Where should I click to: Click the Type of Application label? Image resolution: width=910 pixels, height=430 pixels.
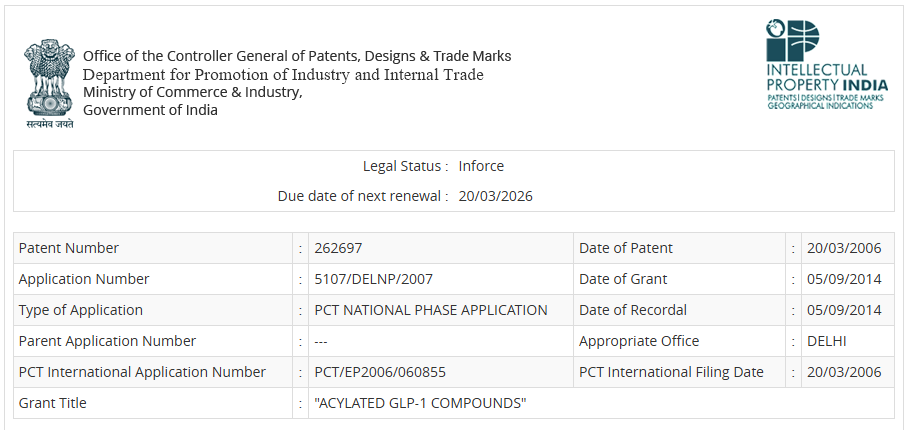click(81, 310)
